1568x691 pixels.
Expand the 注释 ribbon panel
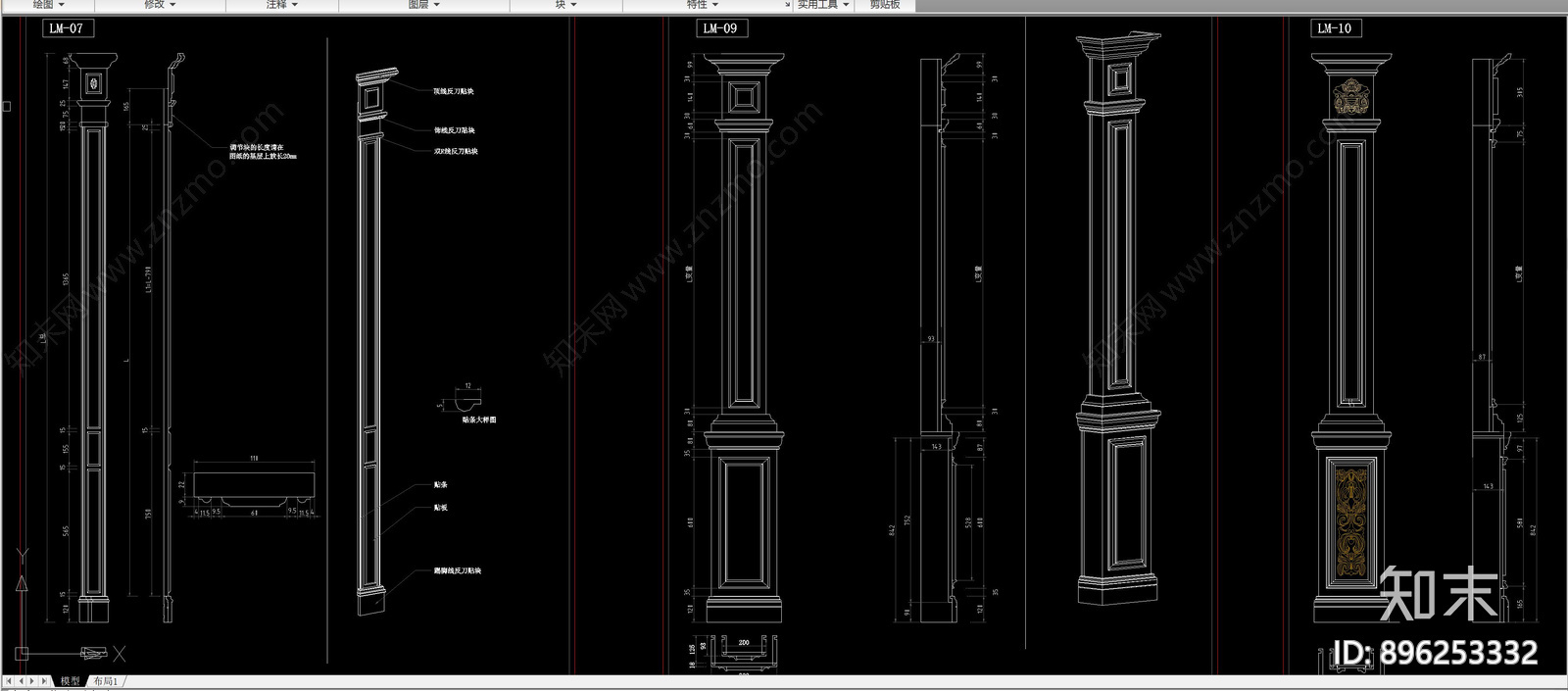pyautogui.click(x=282, y=5)
